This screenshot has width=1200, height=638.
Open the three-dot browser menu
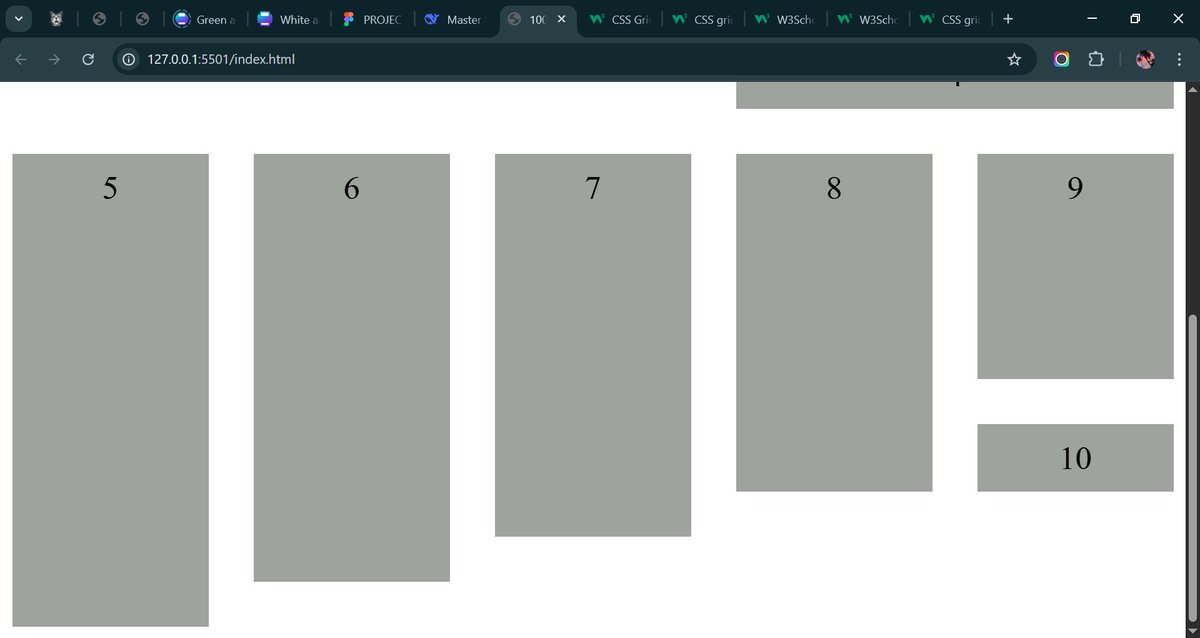pos(1179,59)
